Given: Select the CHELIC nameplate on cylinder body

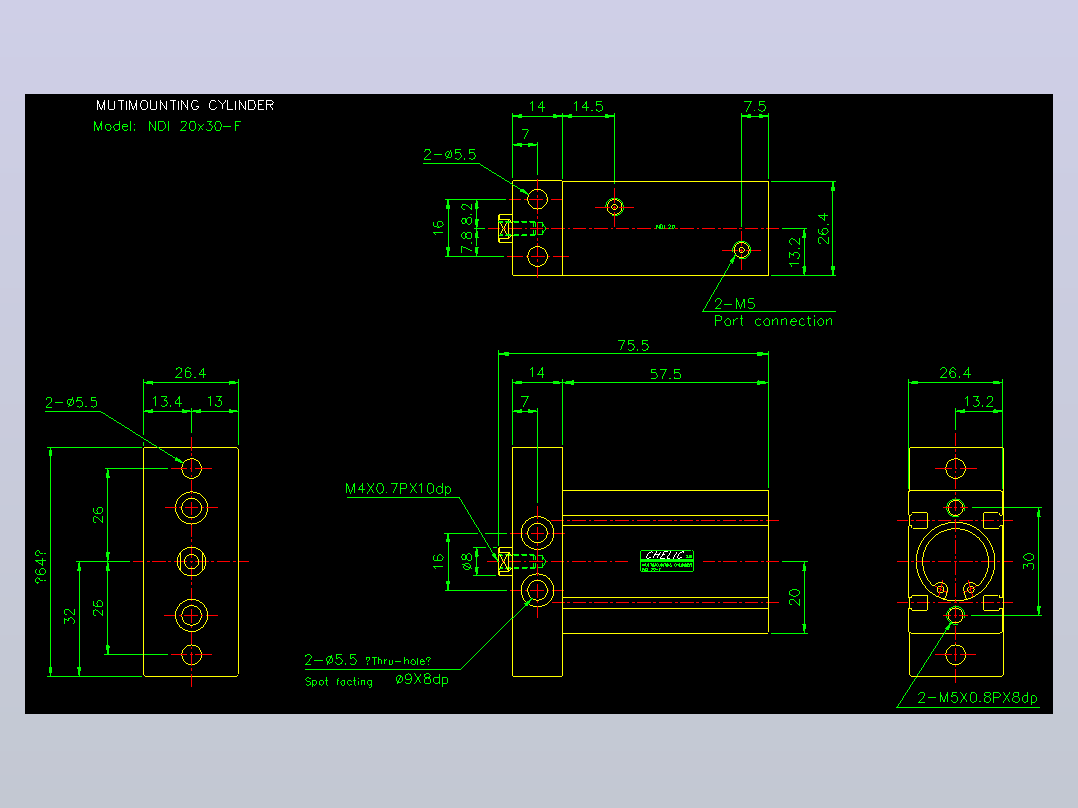Looking at the screenshot, I should point(667,561).
